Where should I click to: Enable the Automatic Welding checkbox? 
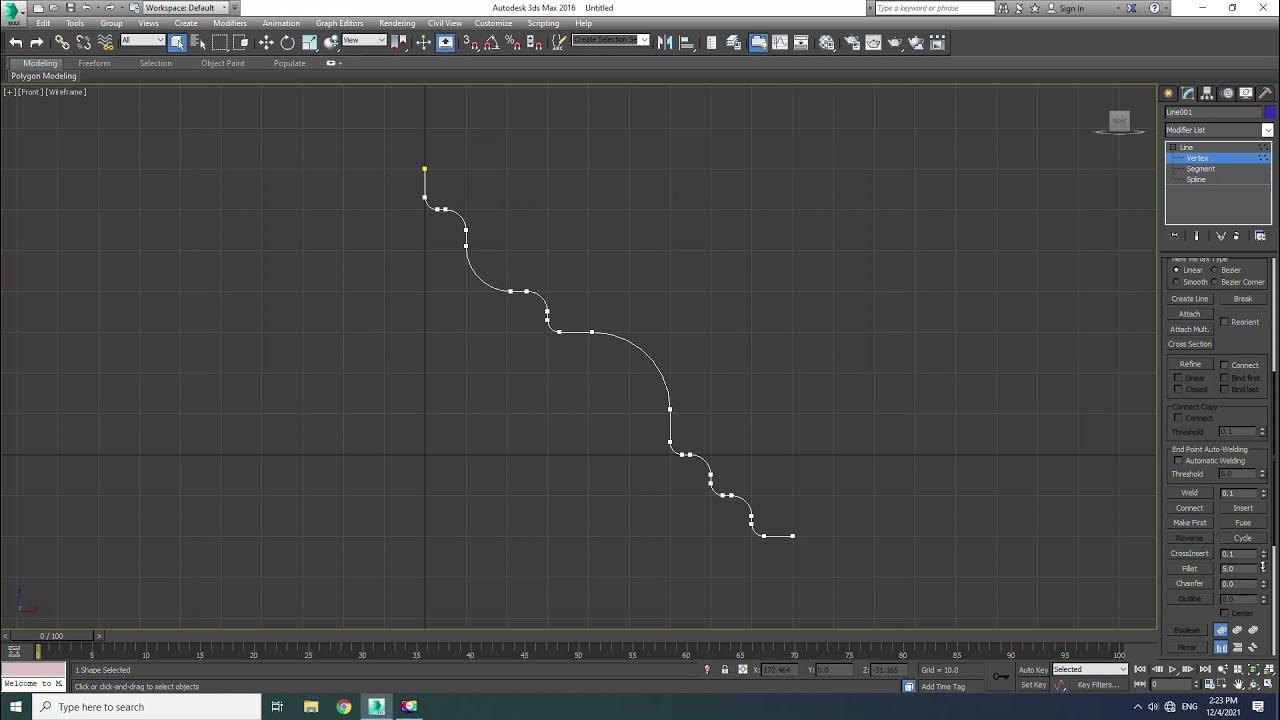[x=1178, y=461]
